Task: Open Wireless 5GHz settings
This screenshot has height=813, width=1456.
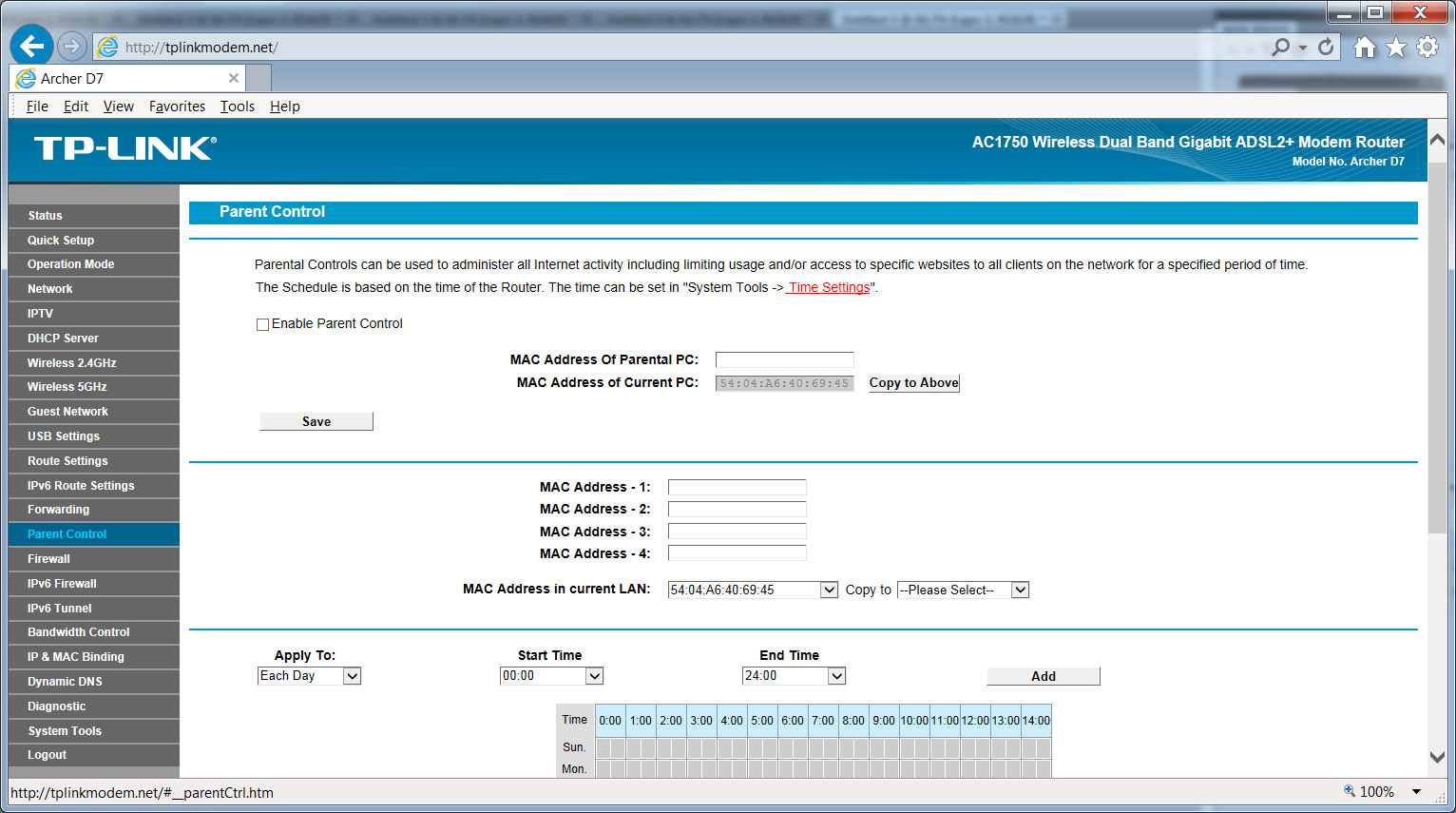Action: click(x=93, y=387)
